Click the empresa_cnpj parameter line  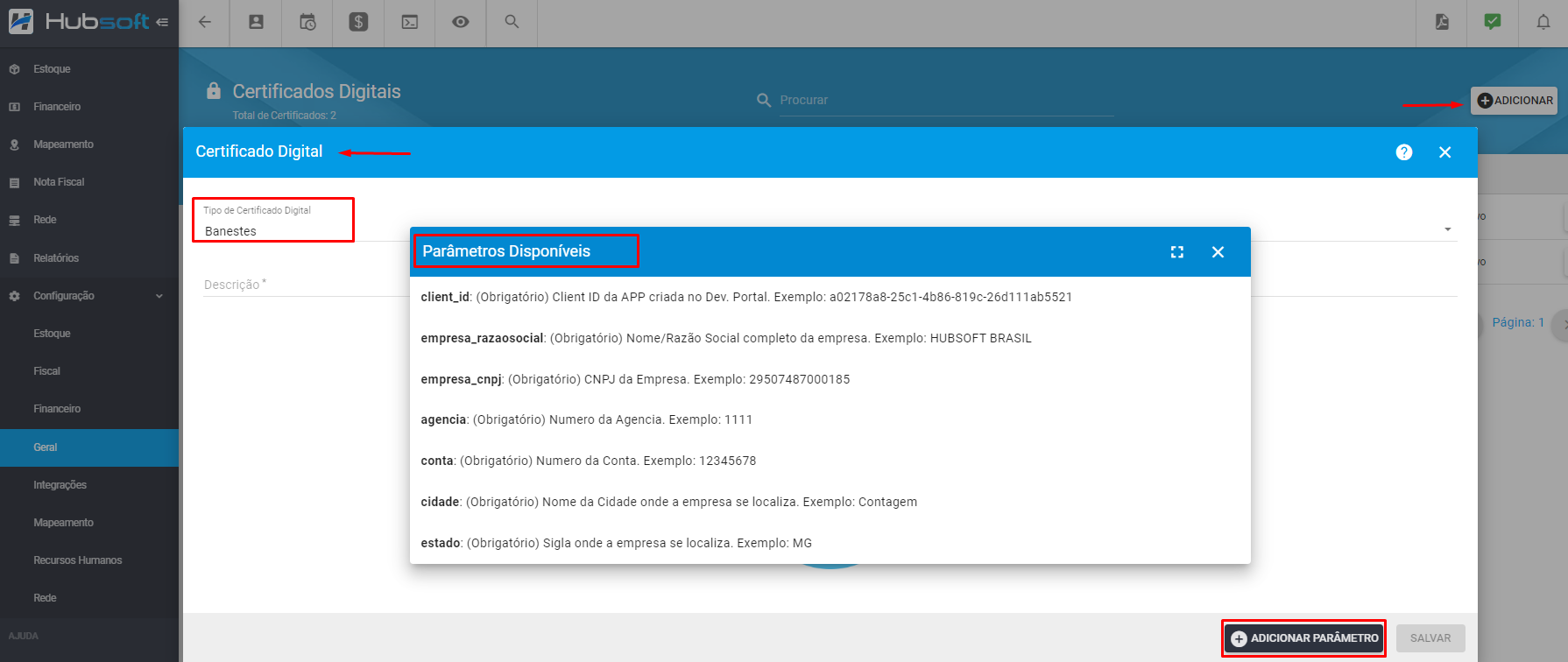click(635, 379)
